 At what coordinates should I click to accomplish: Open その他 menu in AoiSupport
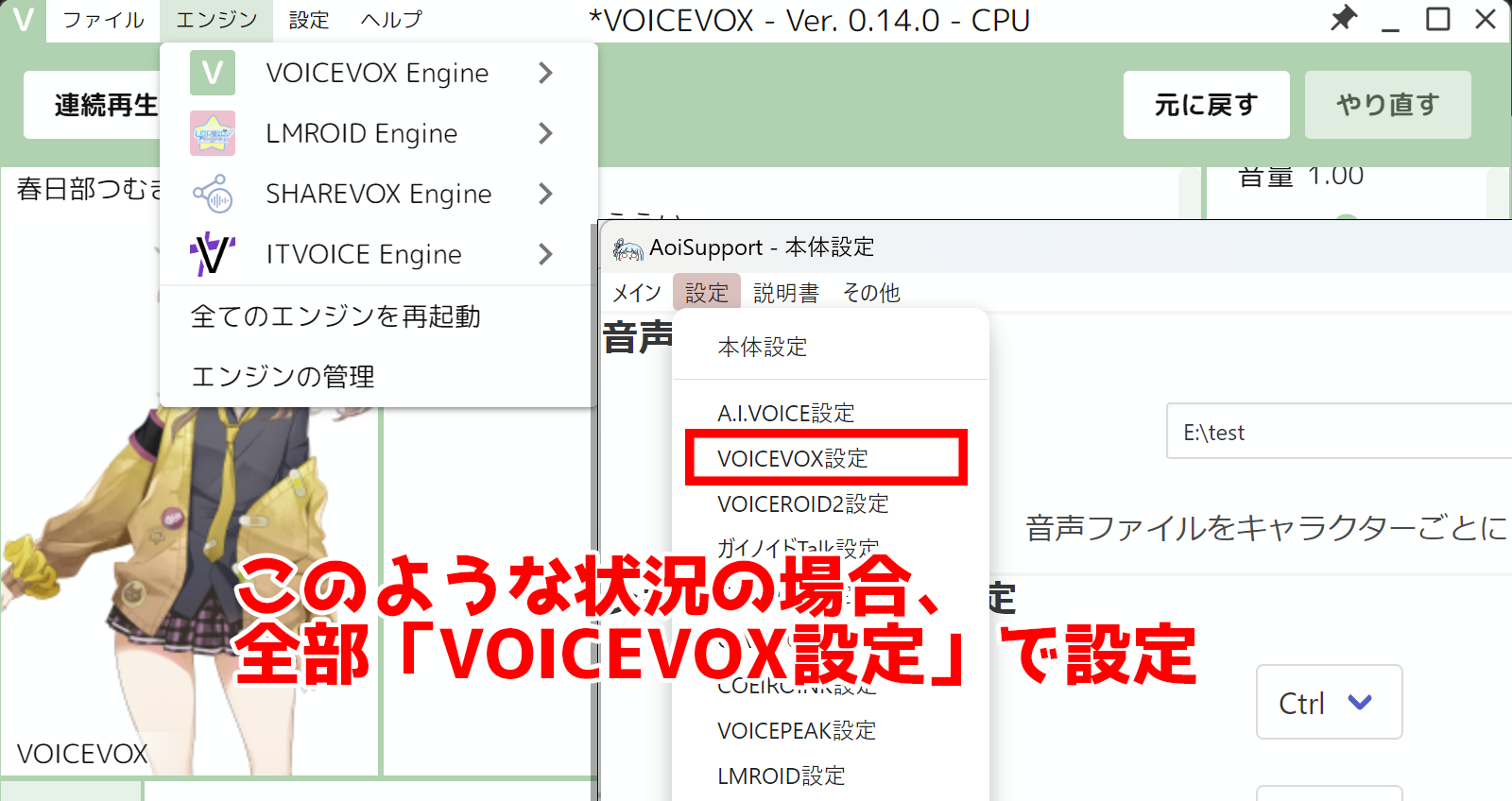pos(871,293)
